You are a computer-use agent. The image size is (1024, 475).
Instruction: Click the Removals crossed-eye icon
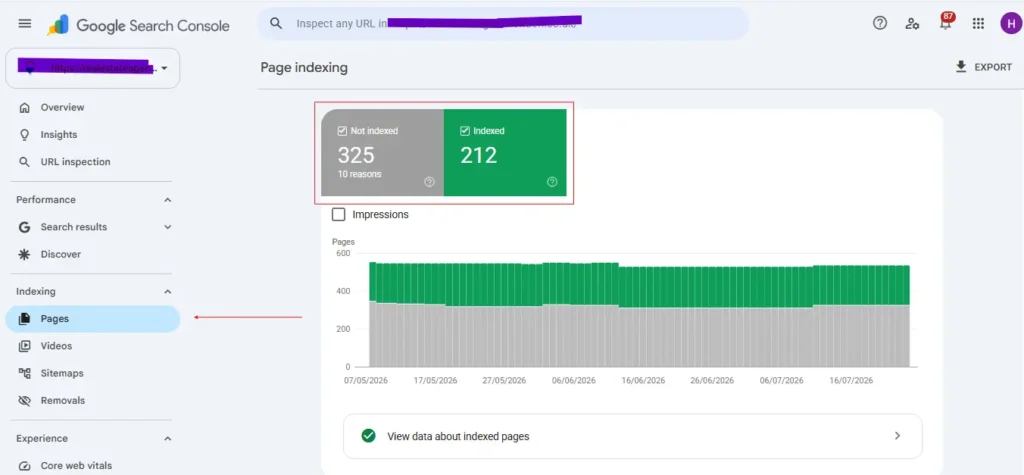(x=25, y=401)
